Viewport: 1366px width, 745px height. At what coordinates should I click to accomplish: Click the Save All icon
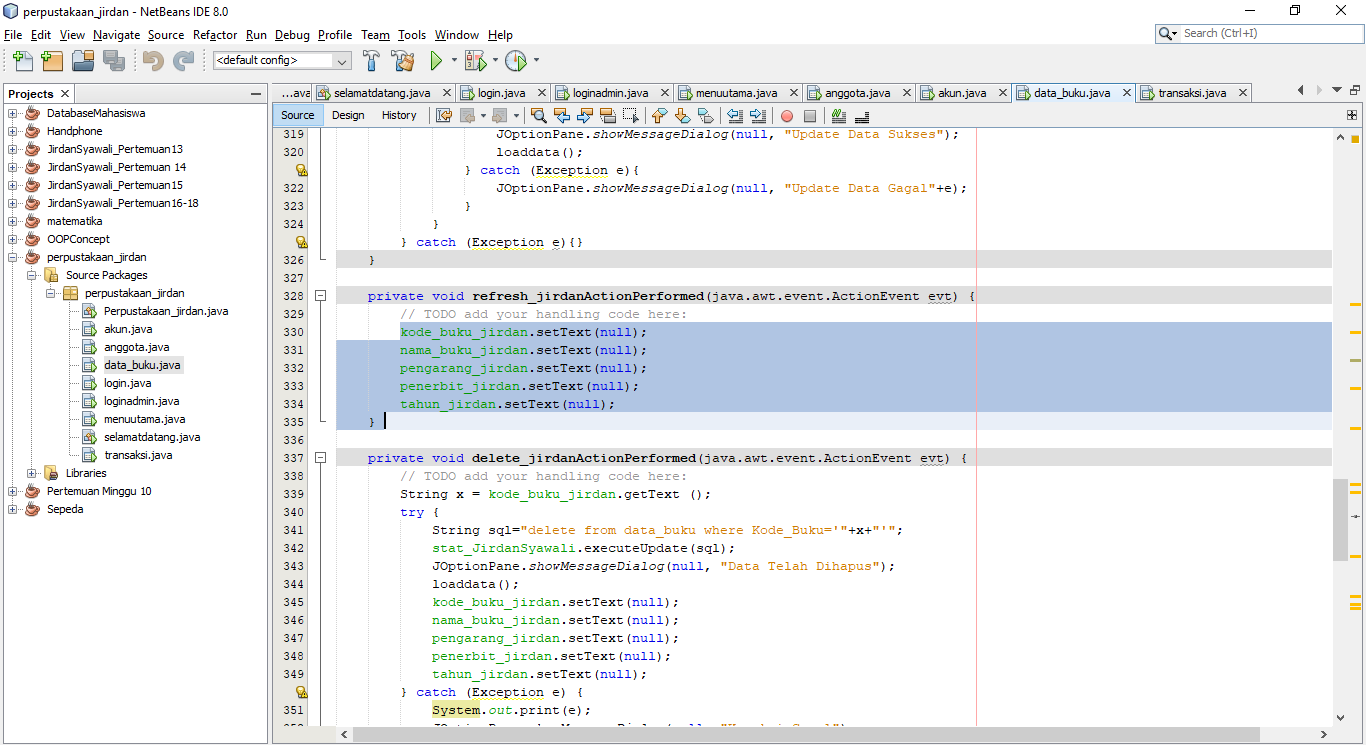[115, 61]
